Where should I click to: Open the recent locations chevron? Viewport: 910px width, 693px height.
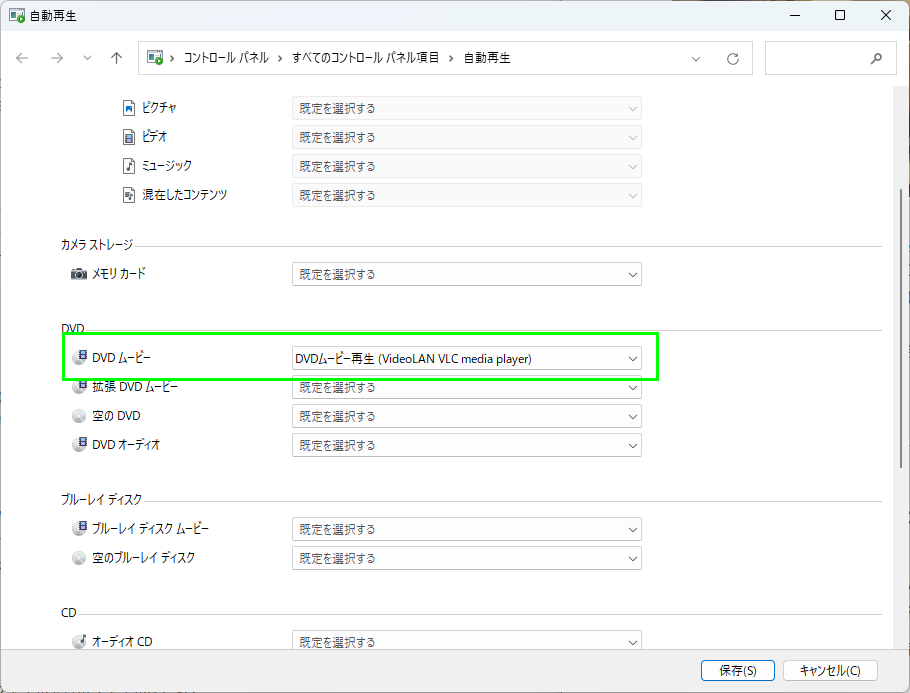click(87, 58)
